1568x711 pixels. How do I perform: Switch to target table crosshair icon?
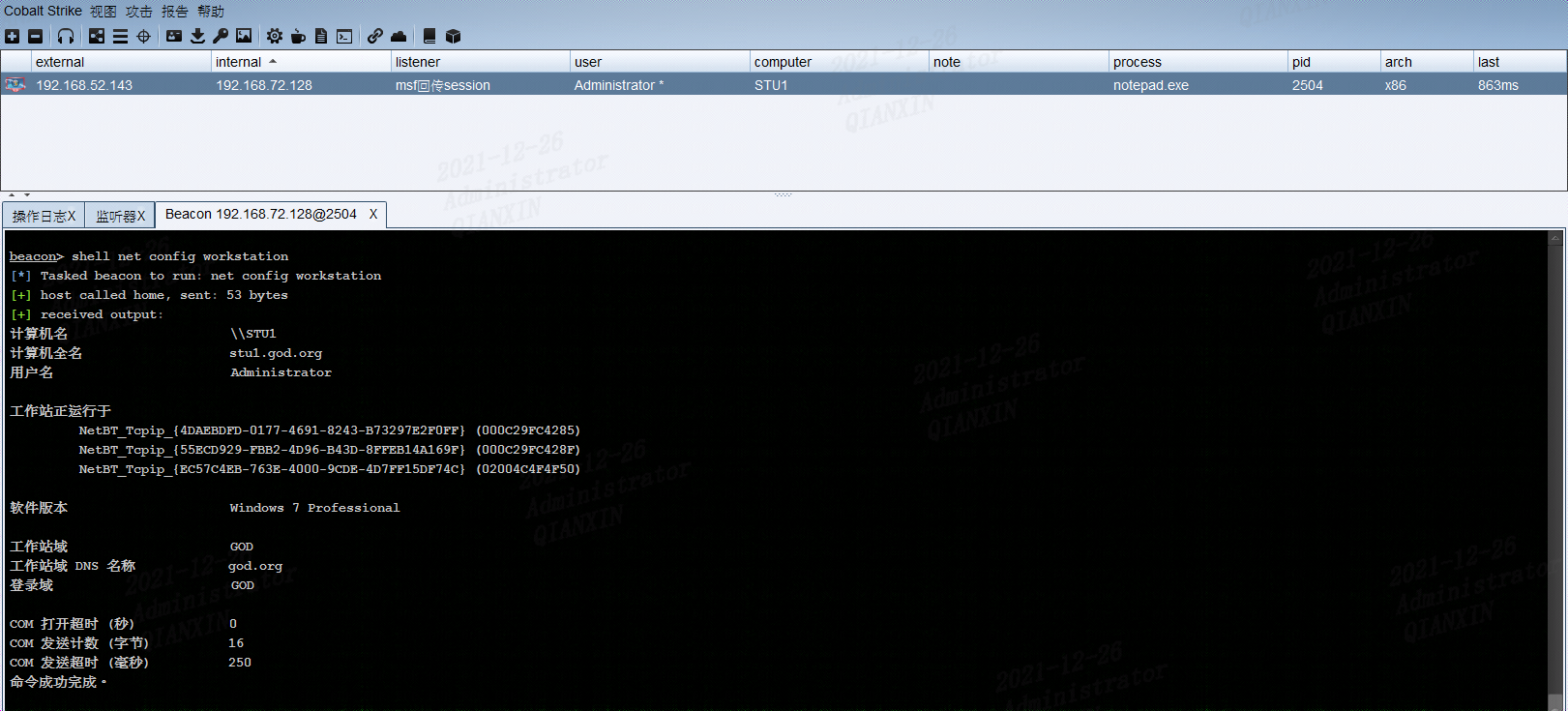[x=143, y=36]
